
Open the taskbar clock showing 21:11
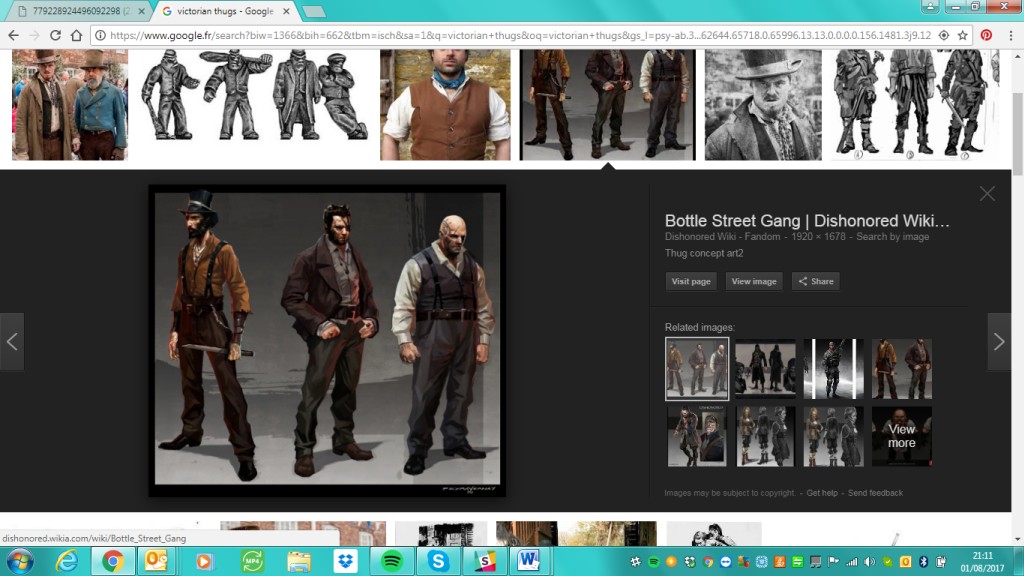click(x=982, y=562)
